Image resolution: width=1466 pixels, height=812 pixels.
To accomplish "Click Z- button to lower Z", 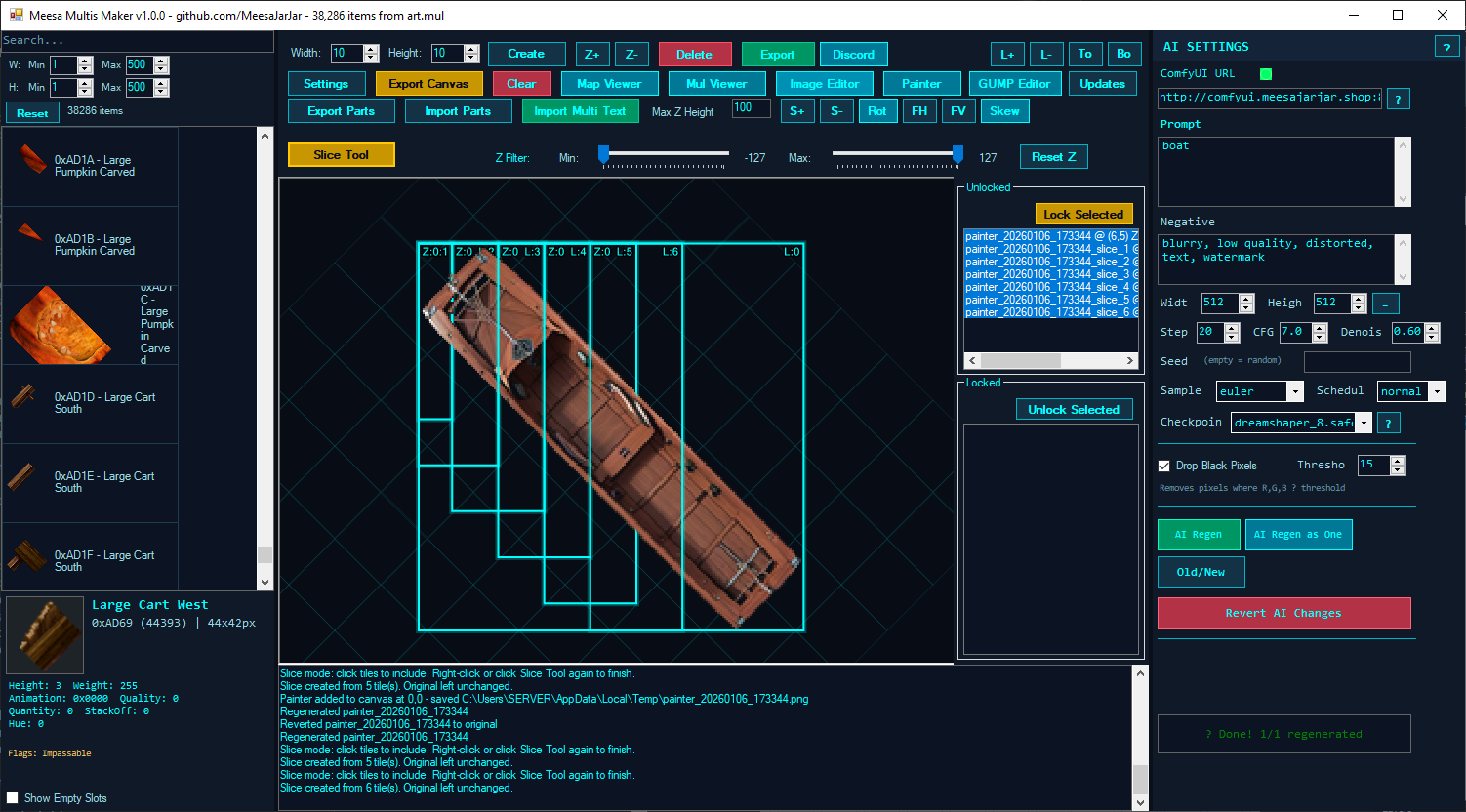I will pos(631,55).
